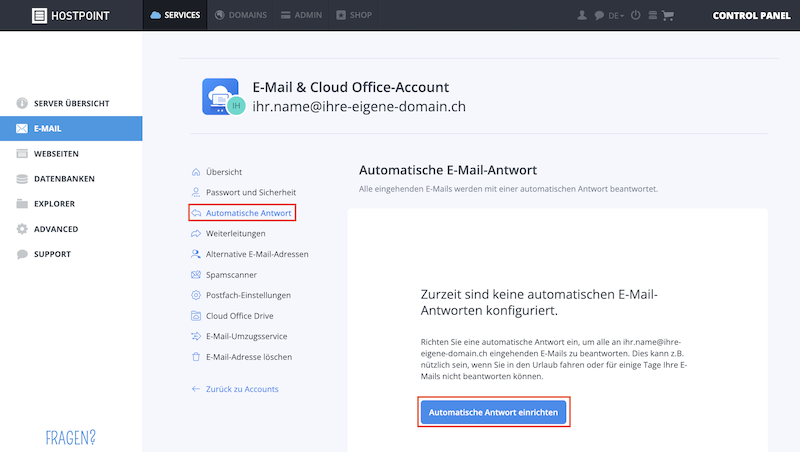
Task: Click the trash icon for E-Mail-Adresse löschen
Action: 196,357
